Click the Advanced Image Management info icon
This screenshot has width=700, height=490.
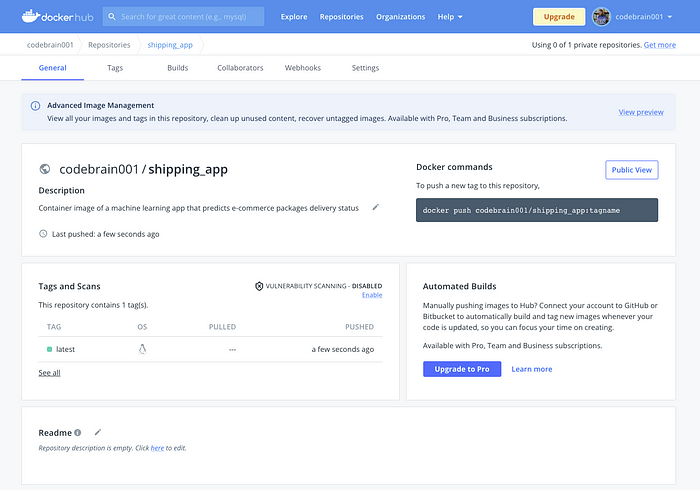point(35,106)
